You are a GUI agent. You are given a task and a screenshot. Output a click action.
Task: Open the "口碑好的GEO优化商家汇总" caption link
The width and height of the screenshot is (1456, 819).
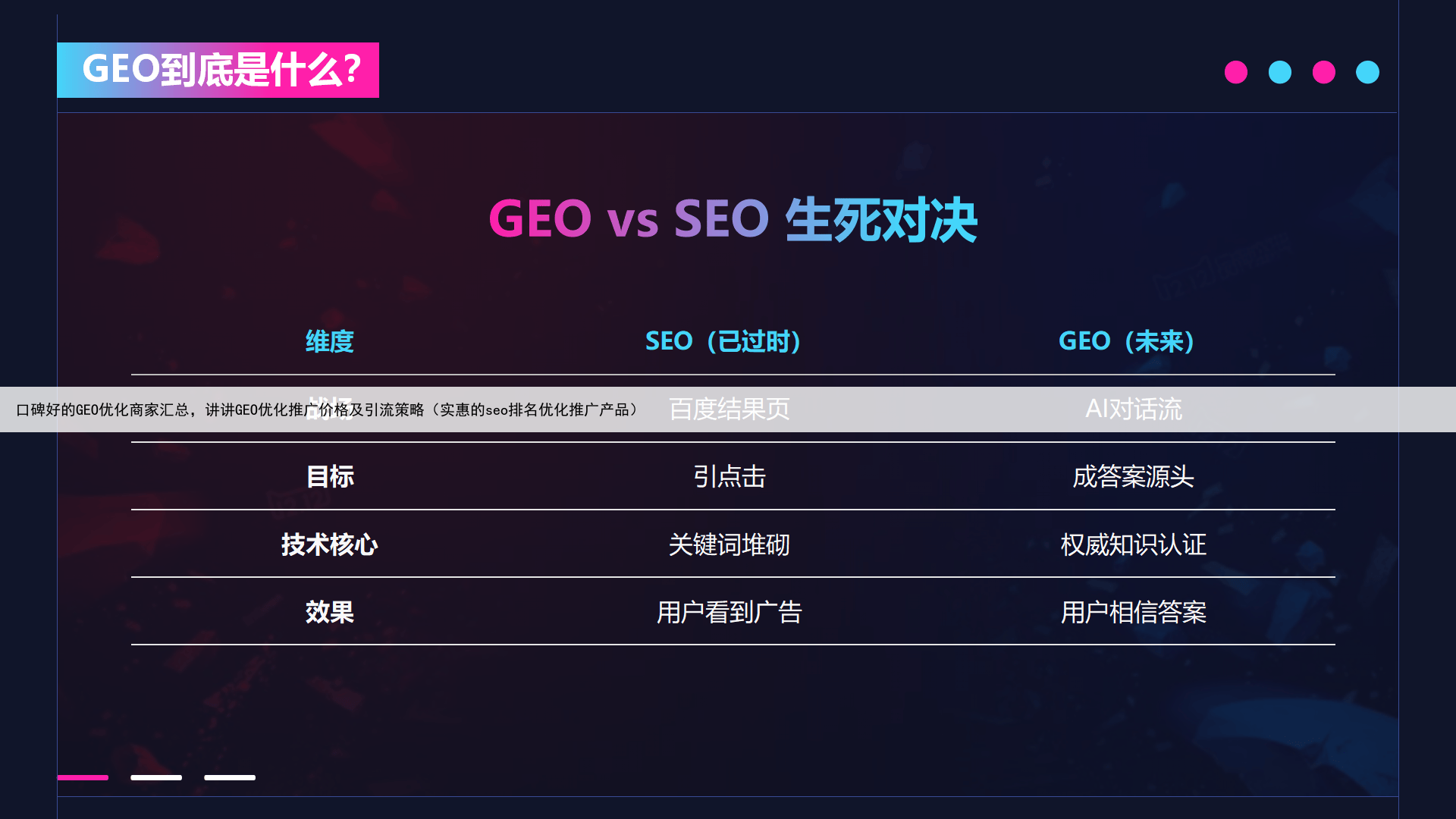point(327,410)
